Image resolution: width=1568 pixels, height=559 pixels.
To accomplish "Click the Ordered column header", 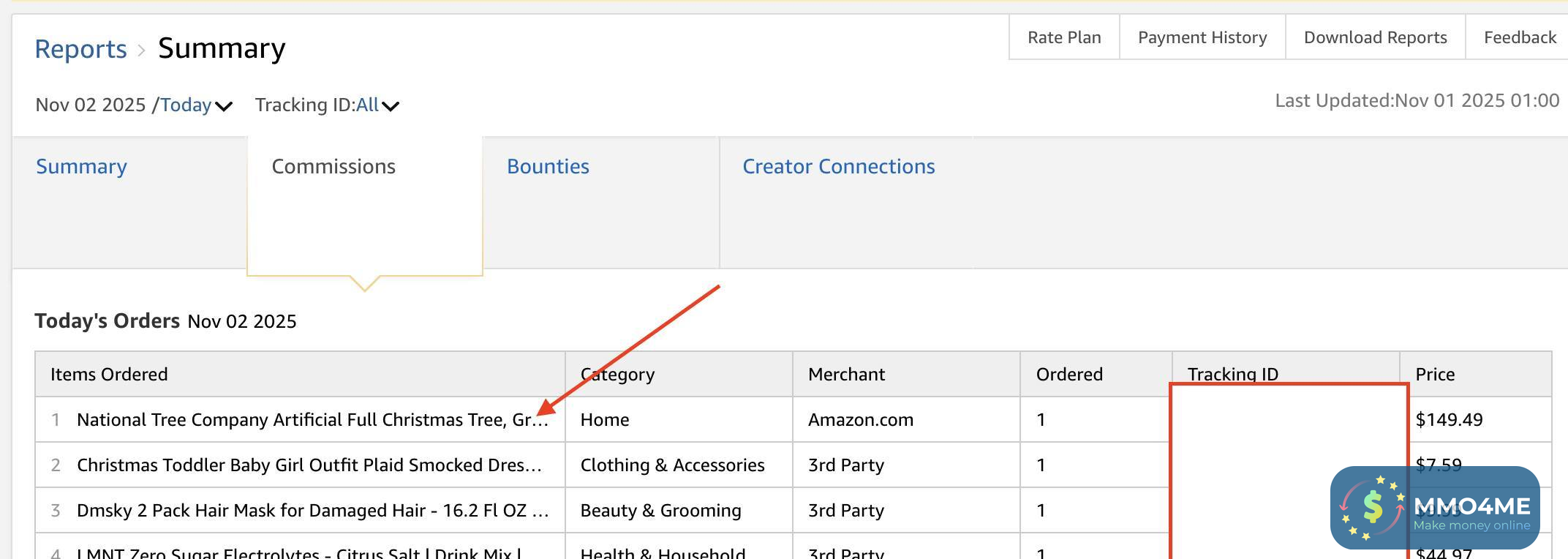I will click(x=1068, y=375).
